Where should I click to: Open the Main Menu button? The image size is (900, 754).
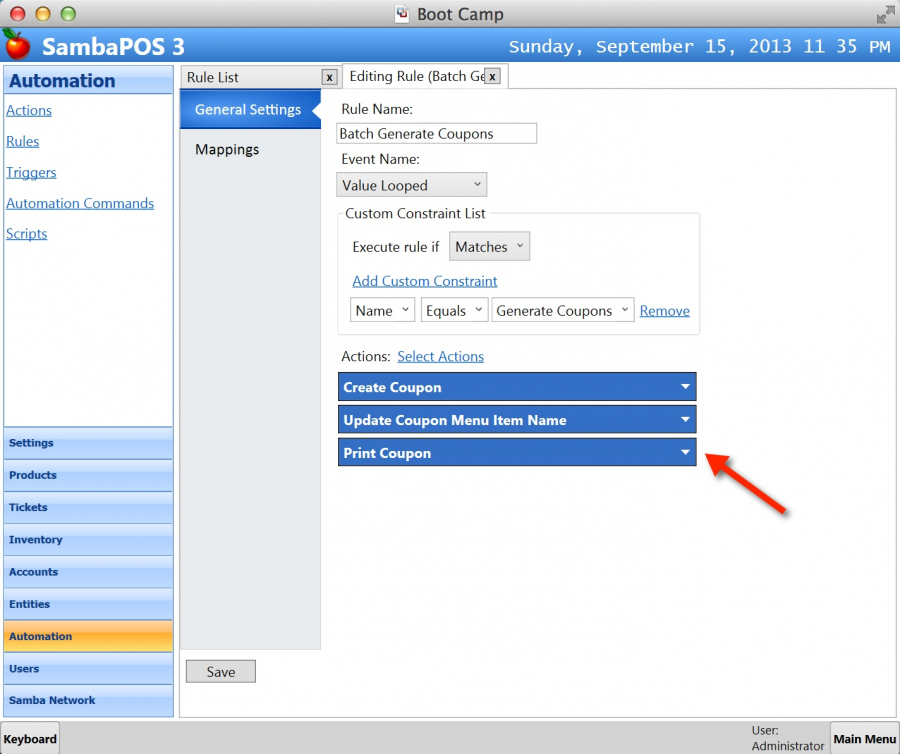click(864, 739)
